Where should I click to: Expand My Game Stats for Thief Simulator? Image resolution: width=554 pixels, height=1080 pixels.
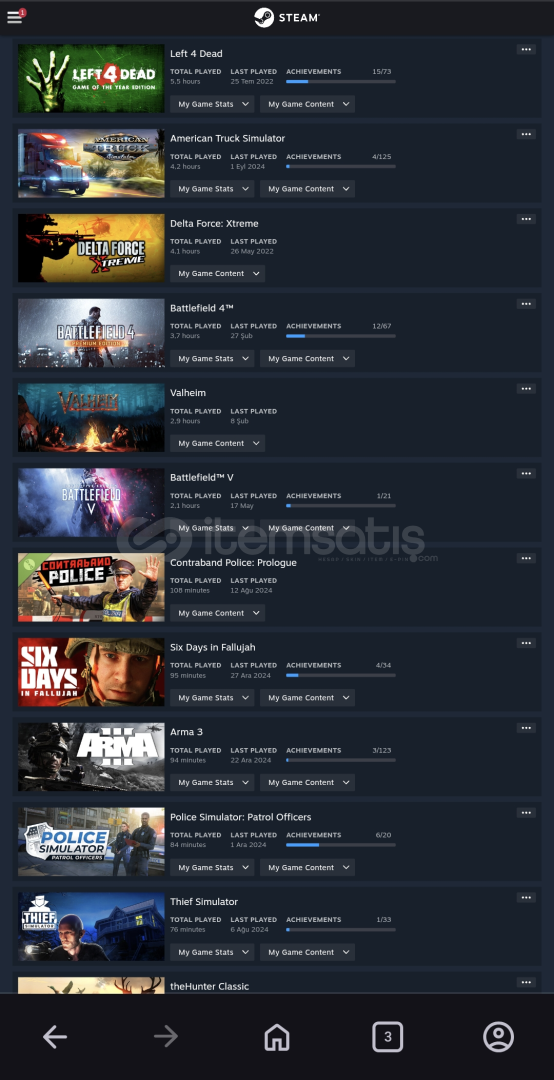click(x=212, y=952)
